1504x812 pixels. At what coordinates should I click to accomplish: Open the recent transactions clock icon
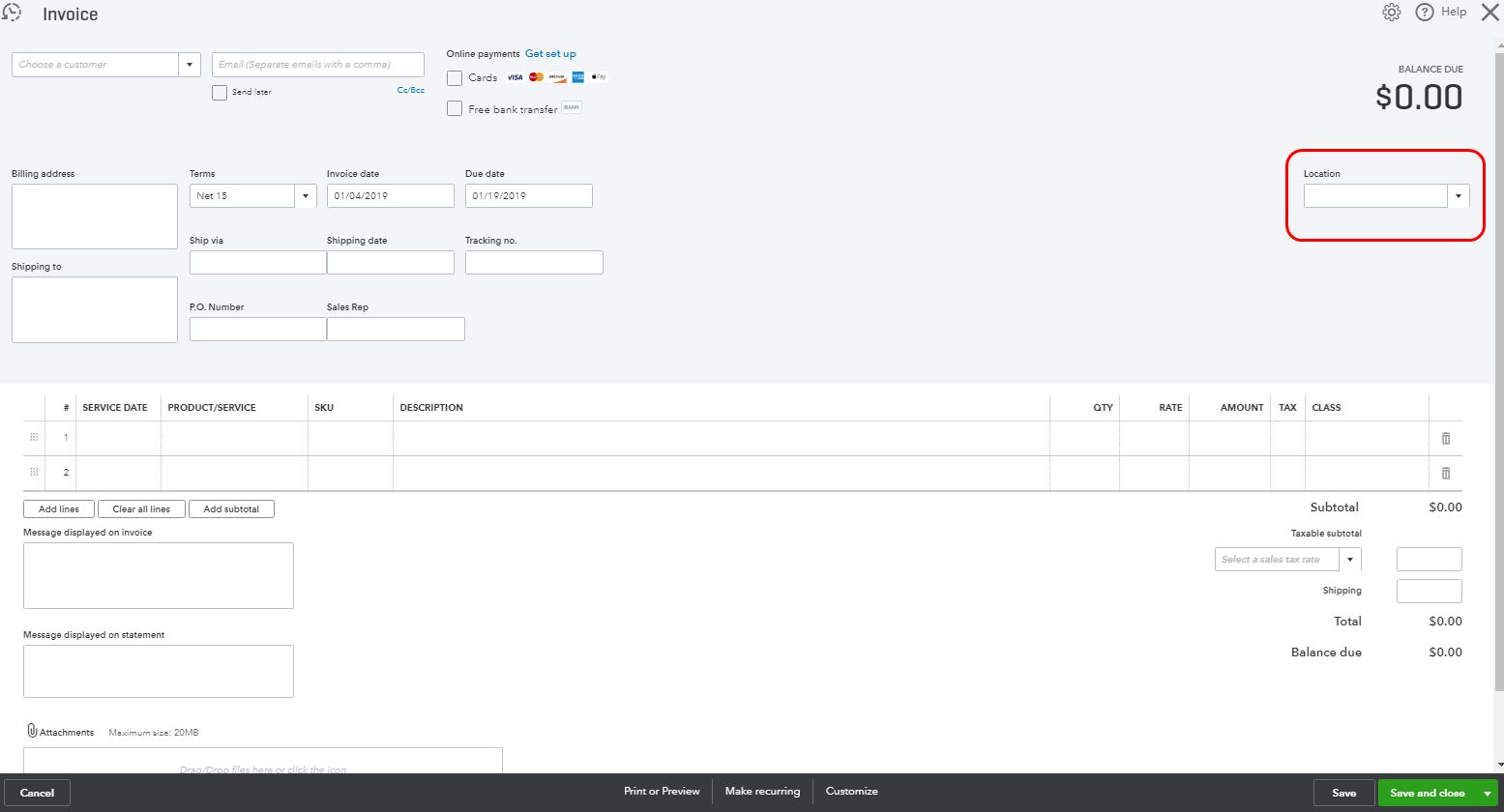tap(13, 14)
